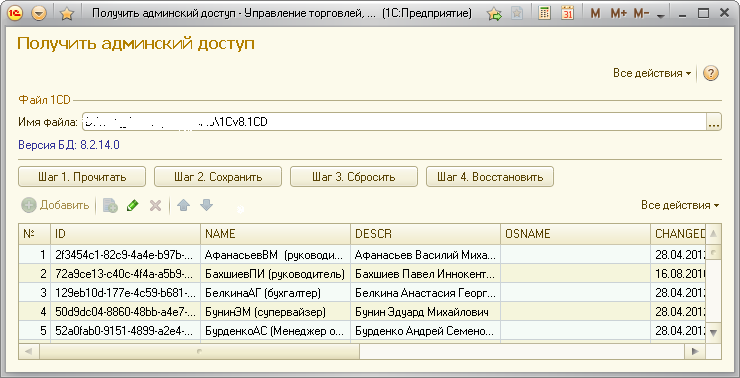Select Бурденко Андрей Семено... description cell
This screenshot has width=740, height=378.
point(426,330)
